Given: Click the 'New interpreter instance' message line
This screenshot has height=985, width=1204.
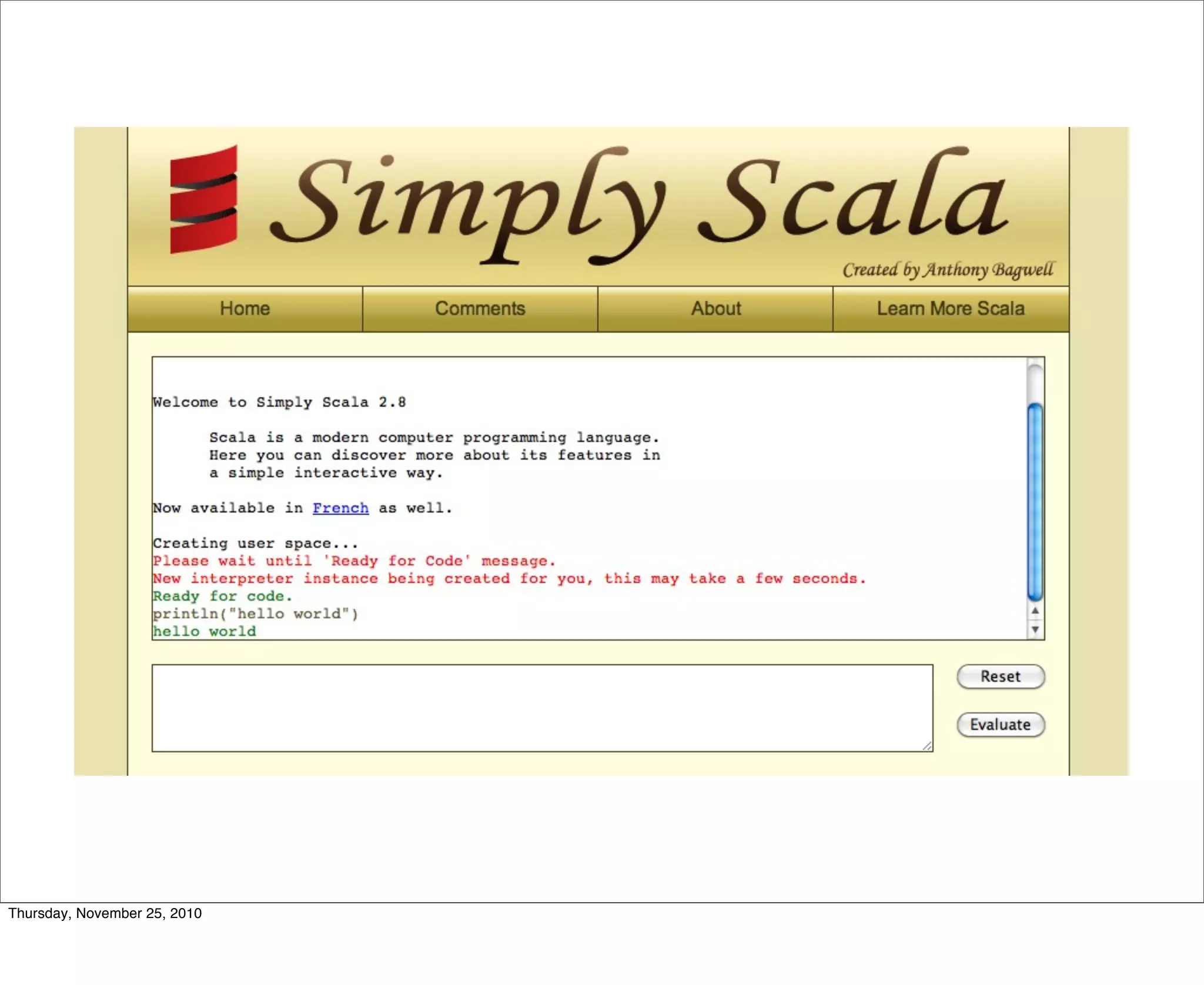Looking at the screenshot, I should 510,579.
